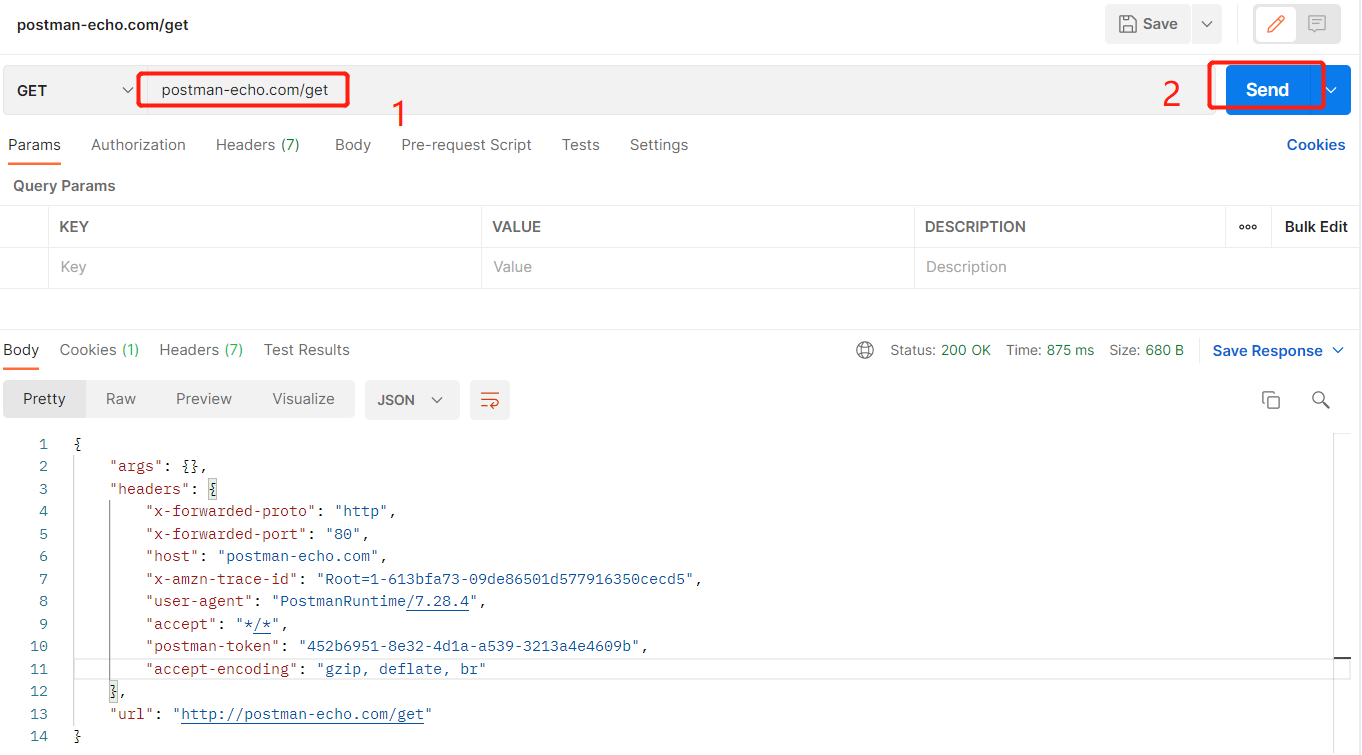Open the response Cookies (1) tab

coord(99,350)
